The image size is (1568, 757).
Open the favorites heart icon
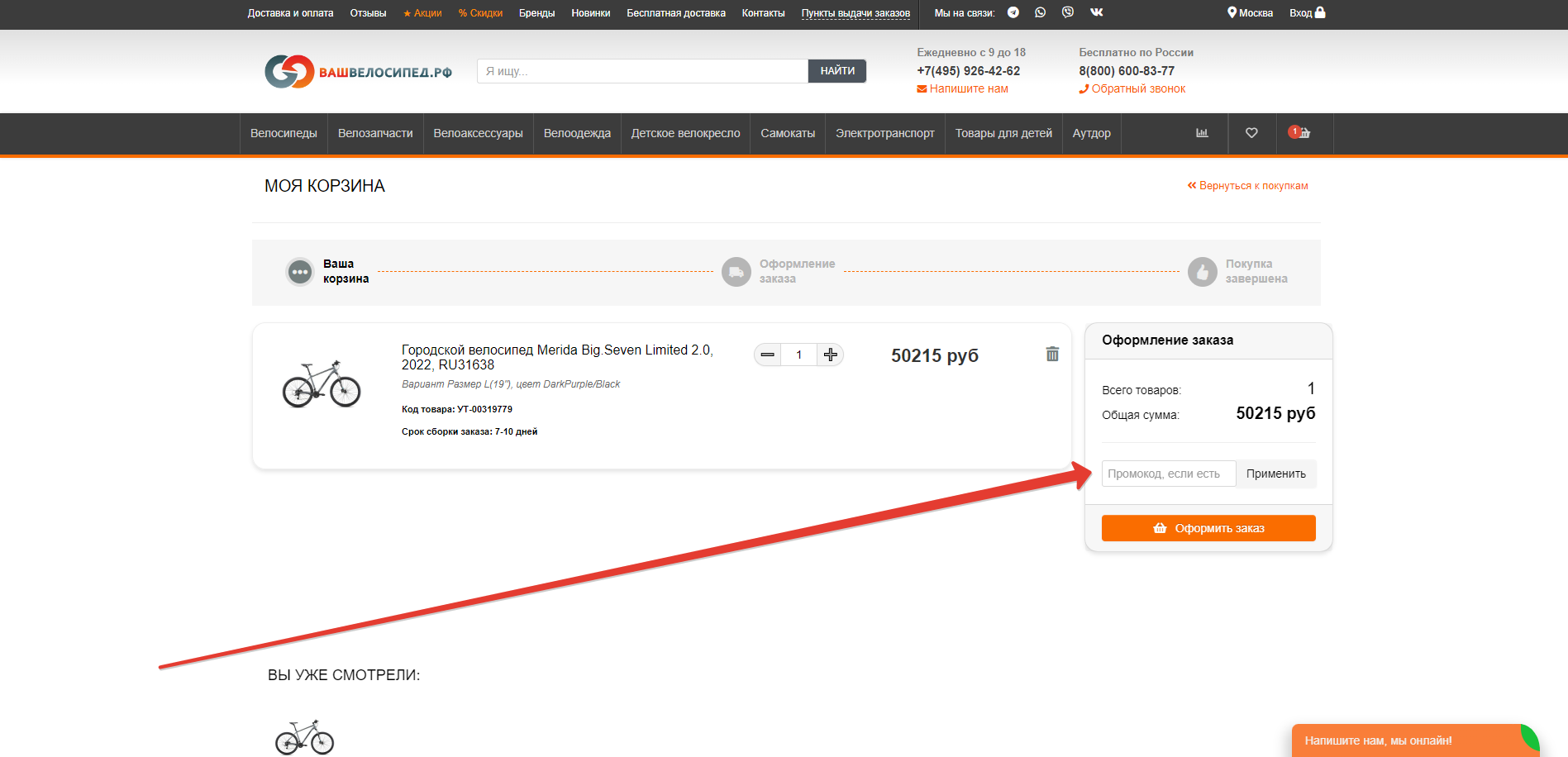click(1251, 133)
